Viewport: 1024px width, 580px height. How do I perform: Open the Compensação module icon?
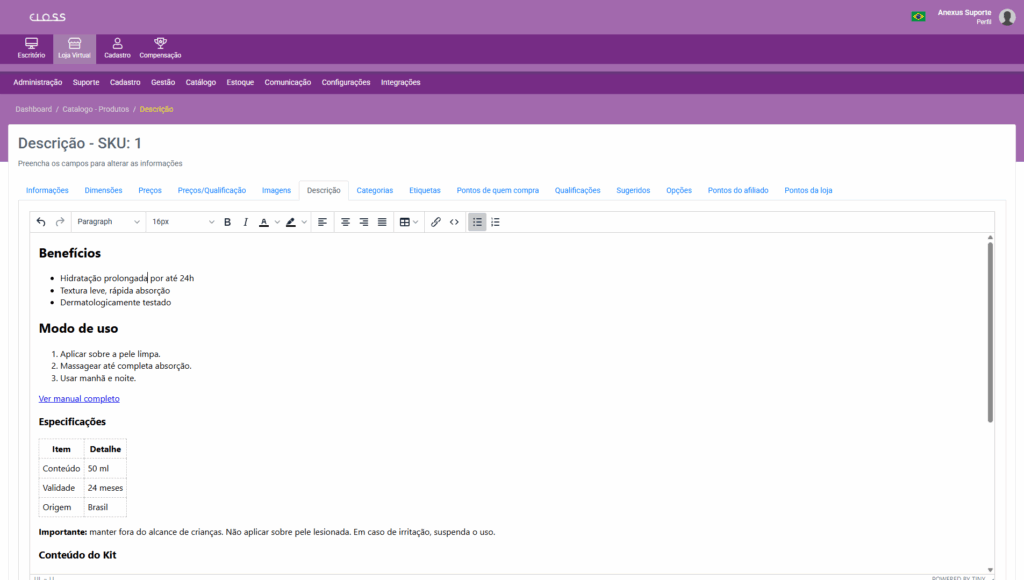tap(160, 48)
